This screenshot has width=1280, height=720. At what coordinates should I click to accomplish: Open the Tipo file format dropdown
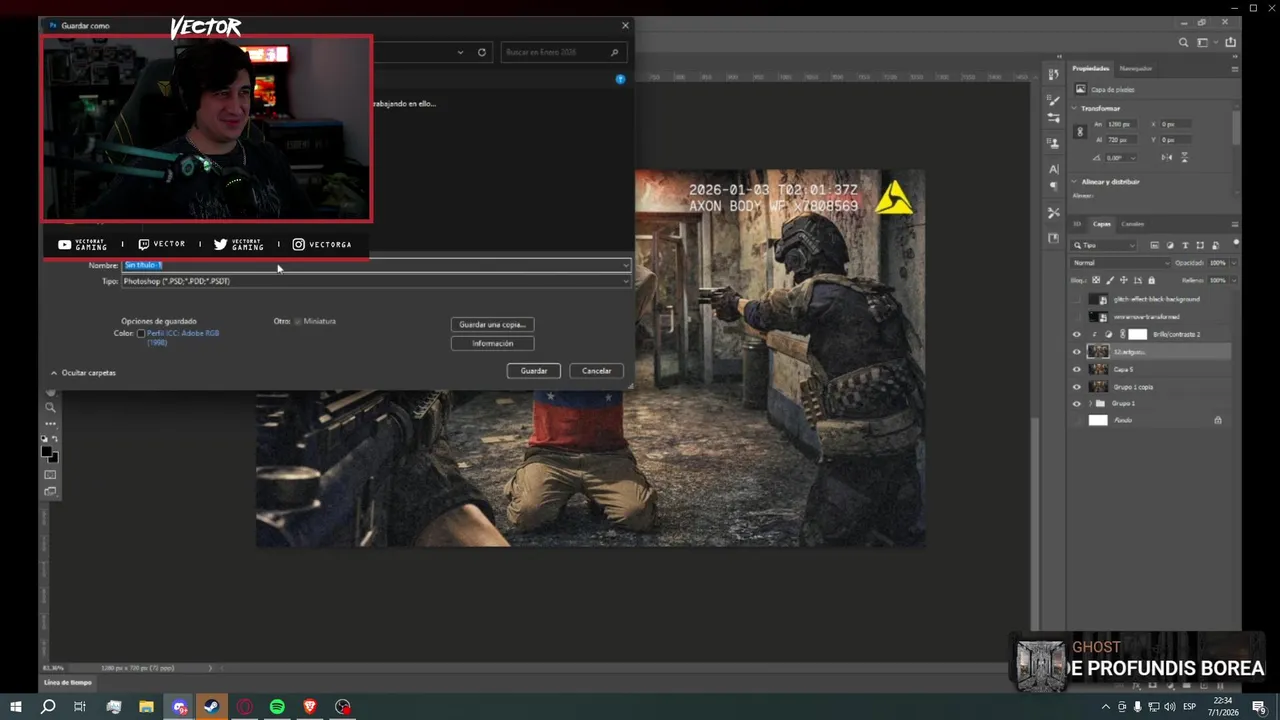pyautogui.click(x=376, y=281)
